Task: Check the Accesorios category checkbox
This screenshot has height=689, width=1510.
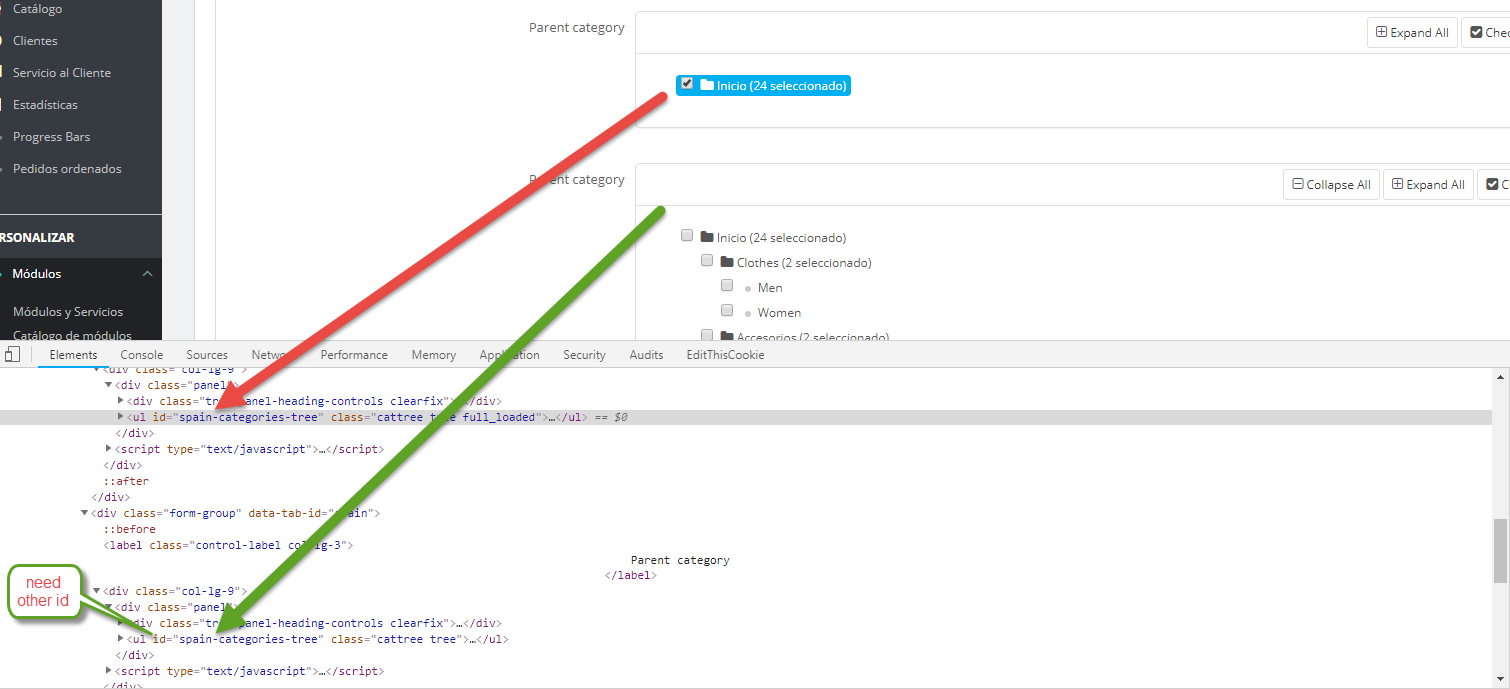Action: (x=707, y=335)
